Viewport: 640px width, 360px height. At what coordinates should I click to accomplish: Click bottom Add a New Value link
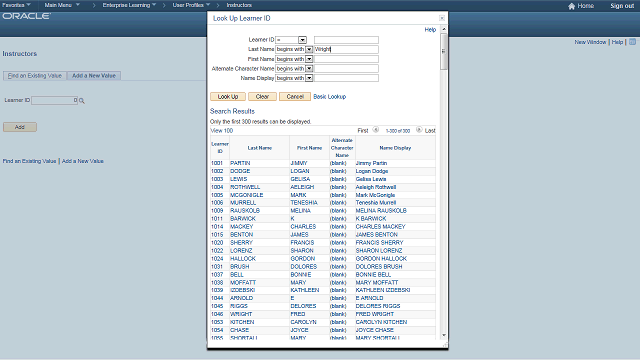[x=83, y=161]
